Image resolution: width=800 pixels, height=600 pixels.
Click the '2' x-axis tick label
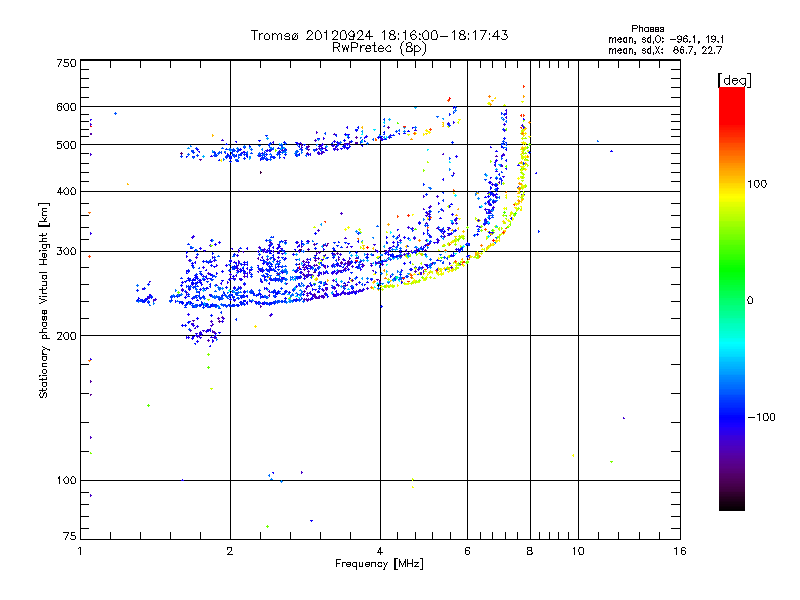tap(230, 551)
